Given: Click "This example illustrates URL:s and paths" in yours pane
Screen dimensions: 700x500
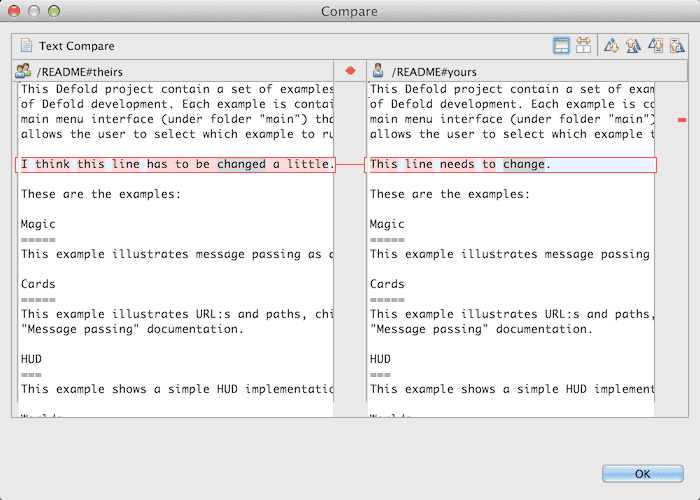Looking at the screenshot, I should (x=509, y=314).
